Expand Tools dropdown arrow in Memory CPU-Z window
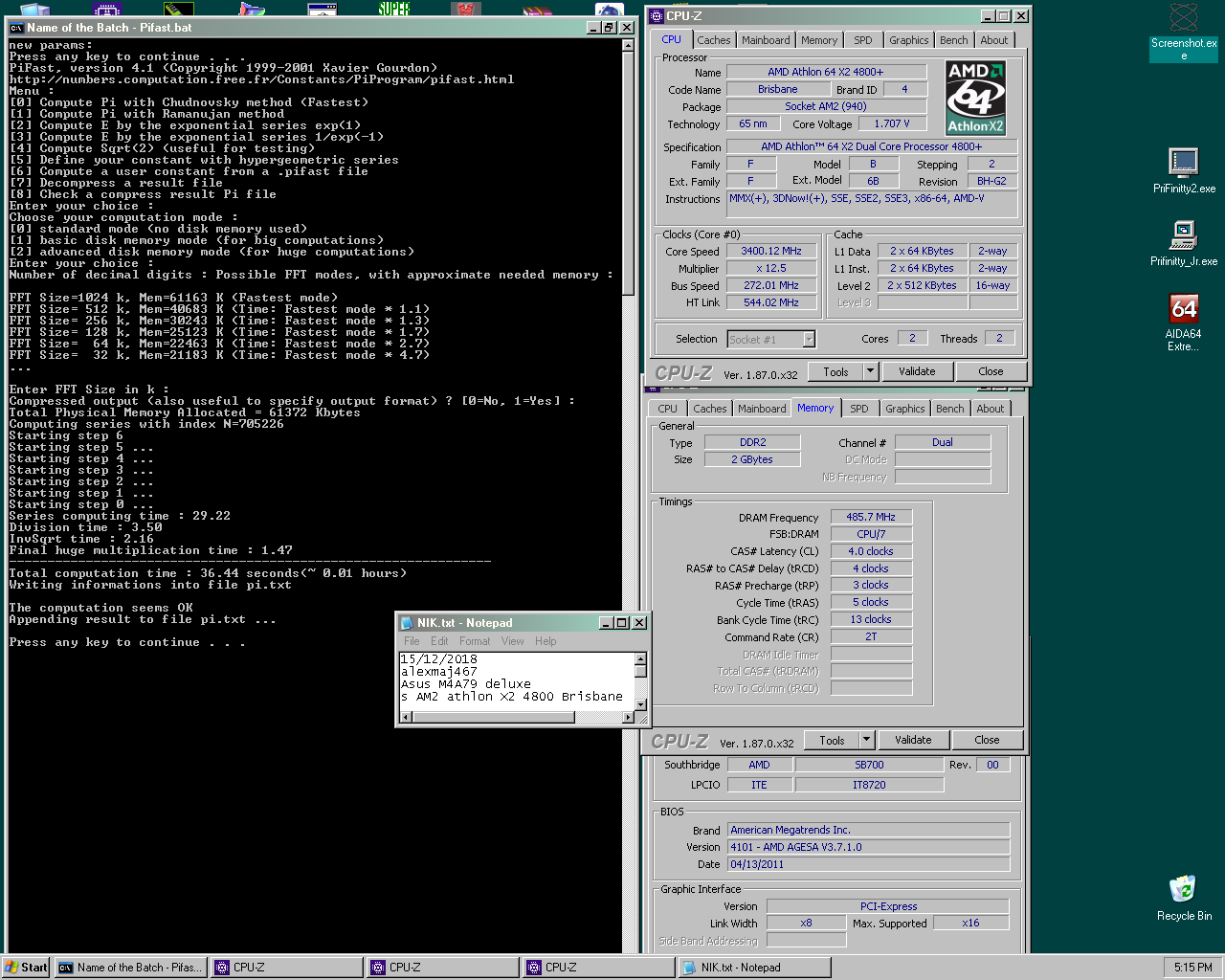Screen dimensions: 1225x980 pos(866,740)
